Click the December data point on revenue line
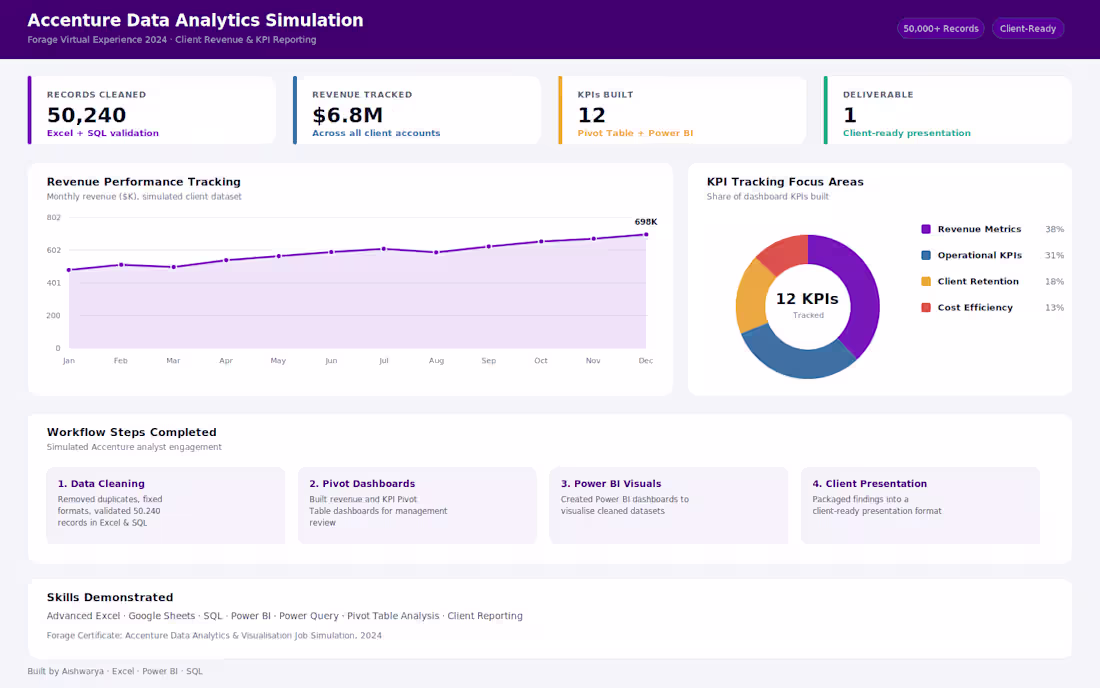Screen dimensions: 1100x688 [x=646, y=234]
